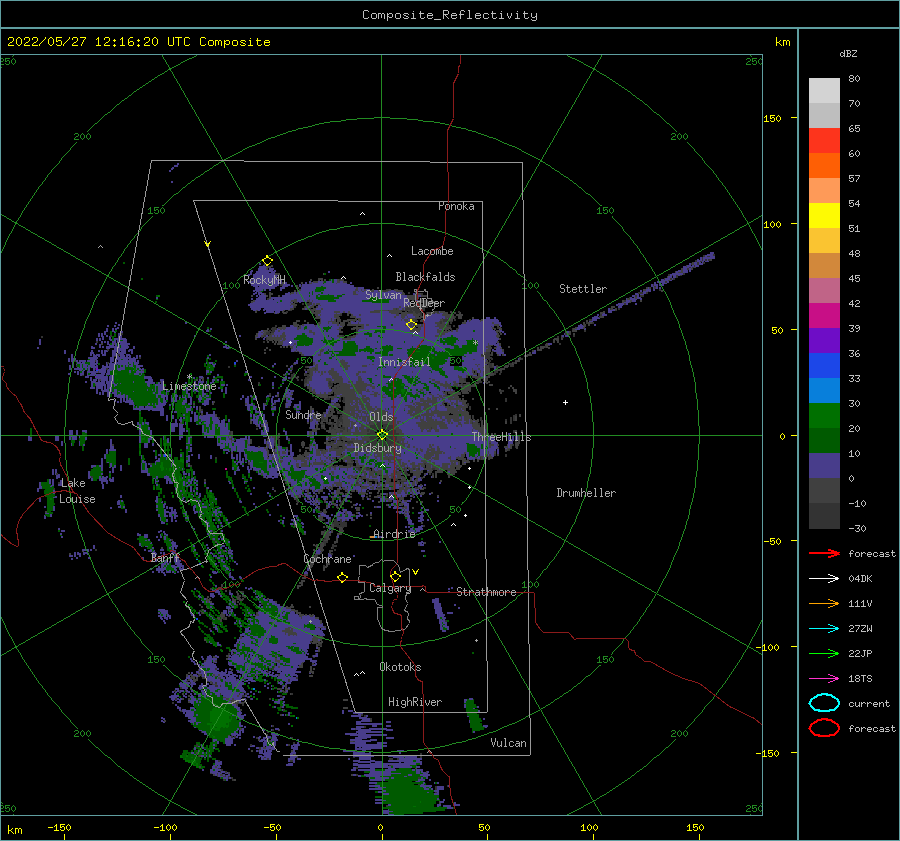The height and width of the screenshot is (841, 900).
Task: Click the Sylvan label on map
Action: pos(383,295)
